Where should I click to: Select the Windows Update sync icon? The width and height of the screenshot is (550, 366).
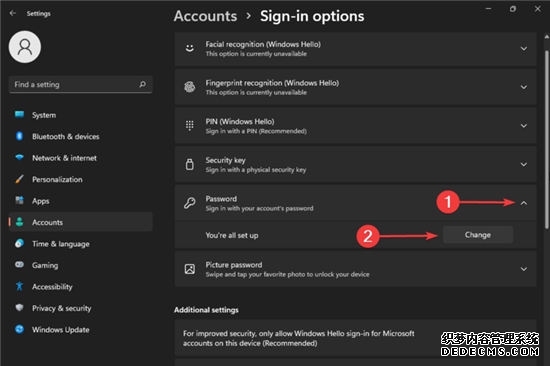pyautogui.click(x=19, y=329)
